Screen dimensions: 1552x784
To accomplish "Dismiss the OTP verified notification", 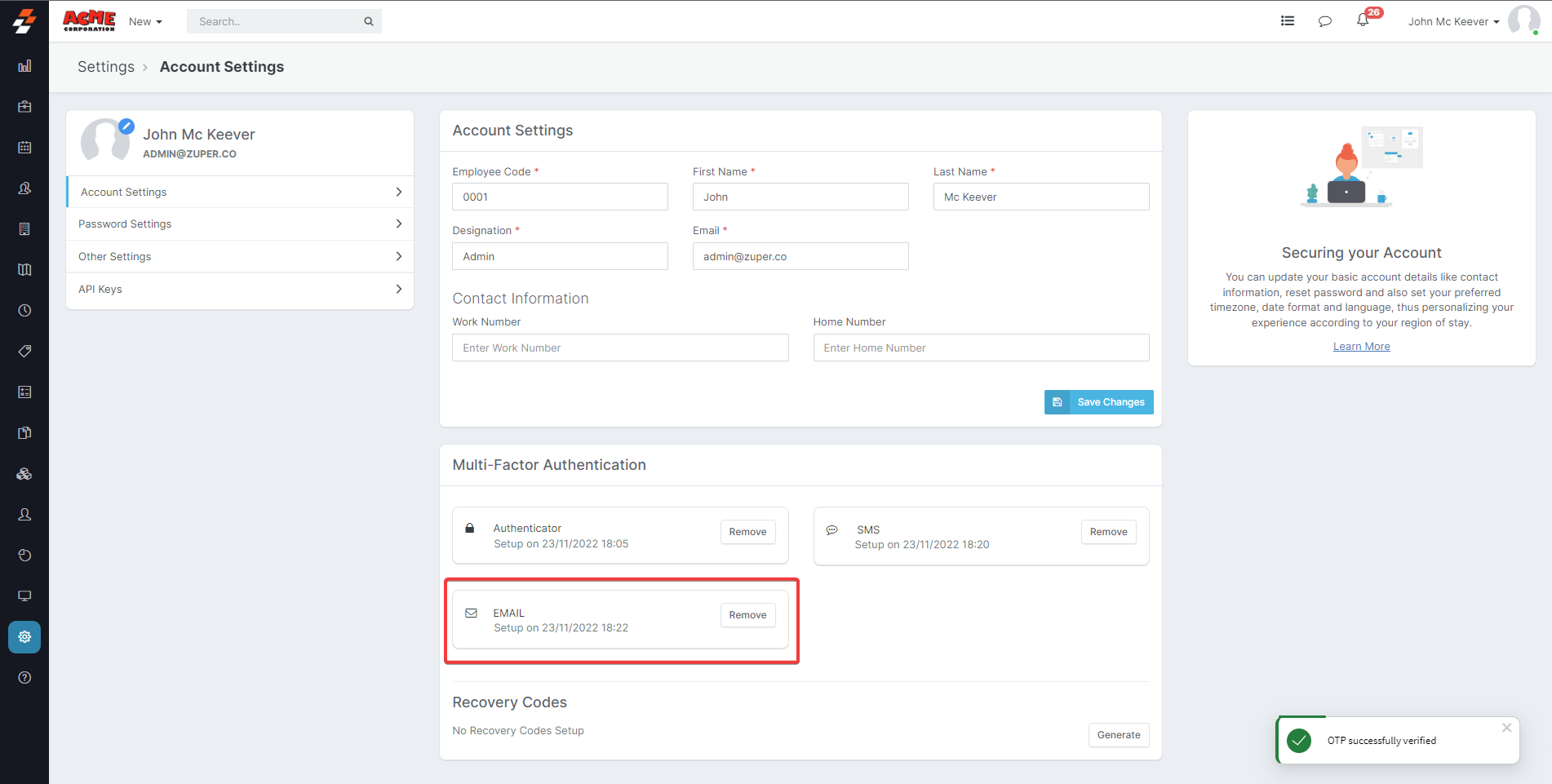I will pos(1506,728).
